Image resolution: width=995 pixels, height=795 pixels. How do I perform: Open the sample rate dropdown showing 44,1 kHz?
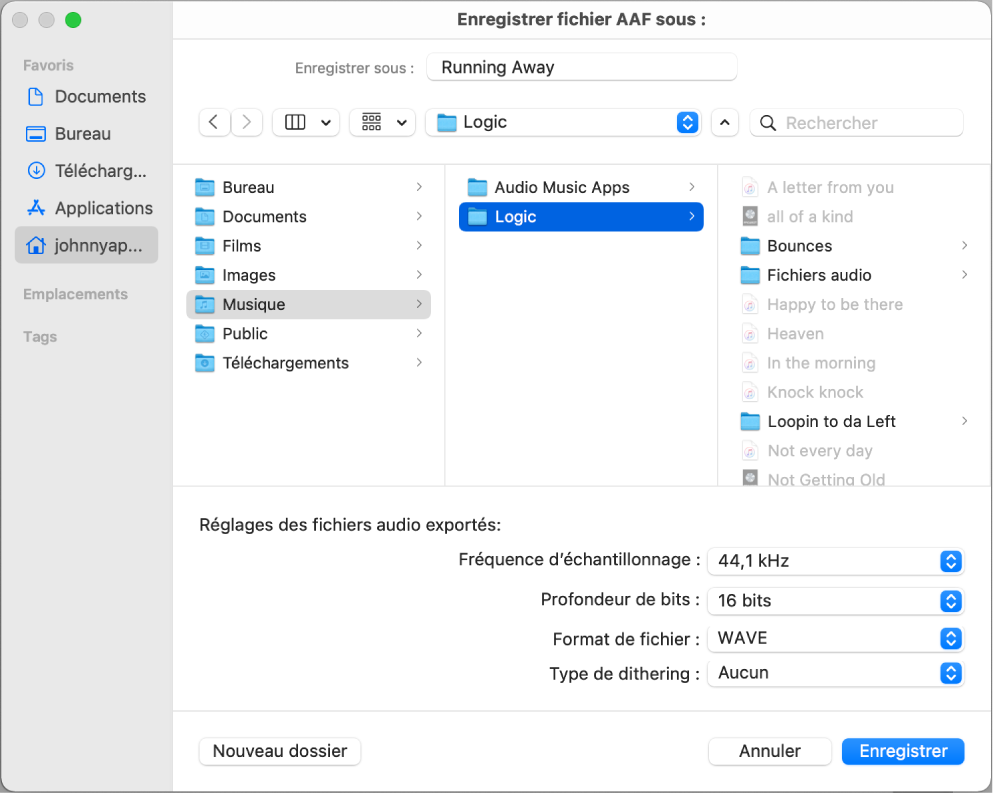coord(835,561)
